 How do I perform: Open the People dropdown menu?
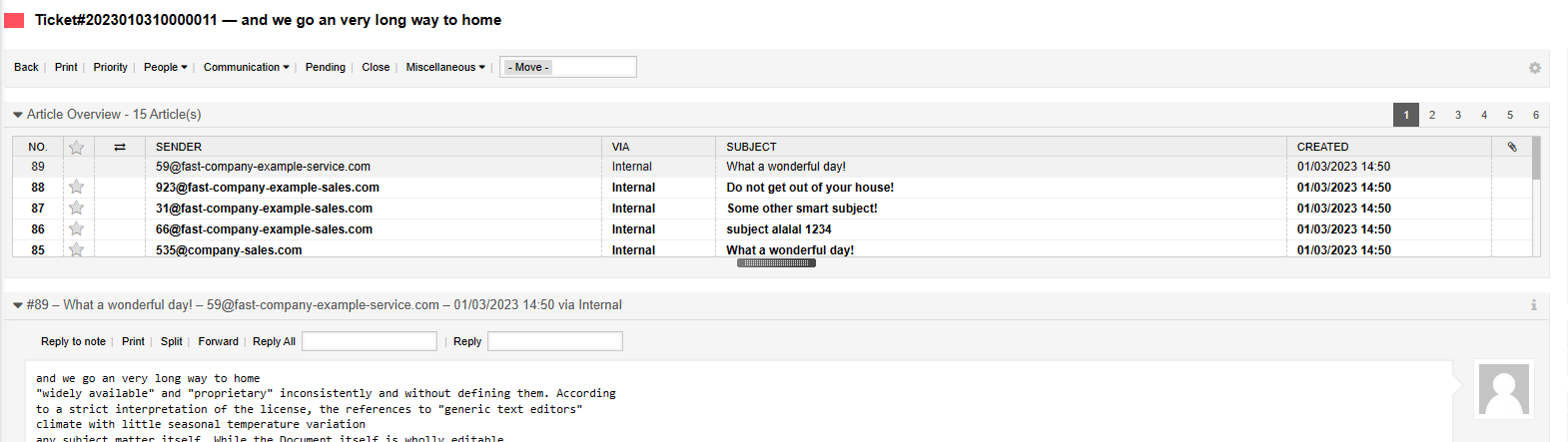165,68
